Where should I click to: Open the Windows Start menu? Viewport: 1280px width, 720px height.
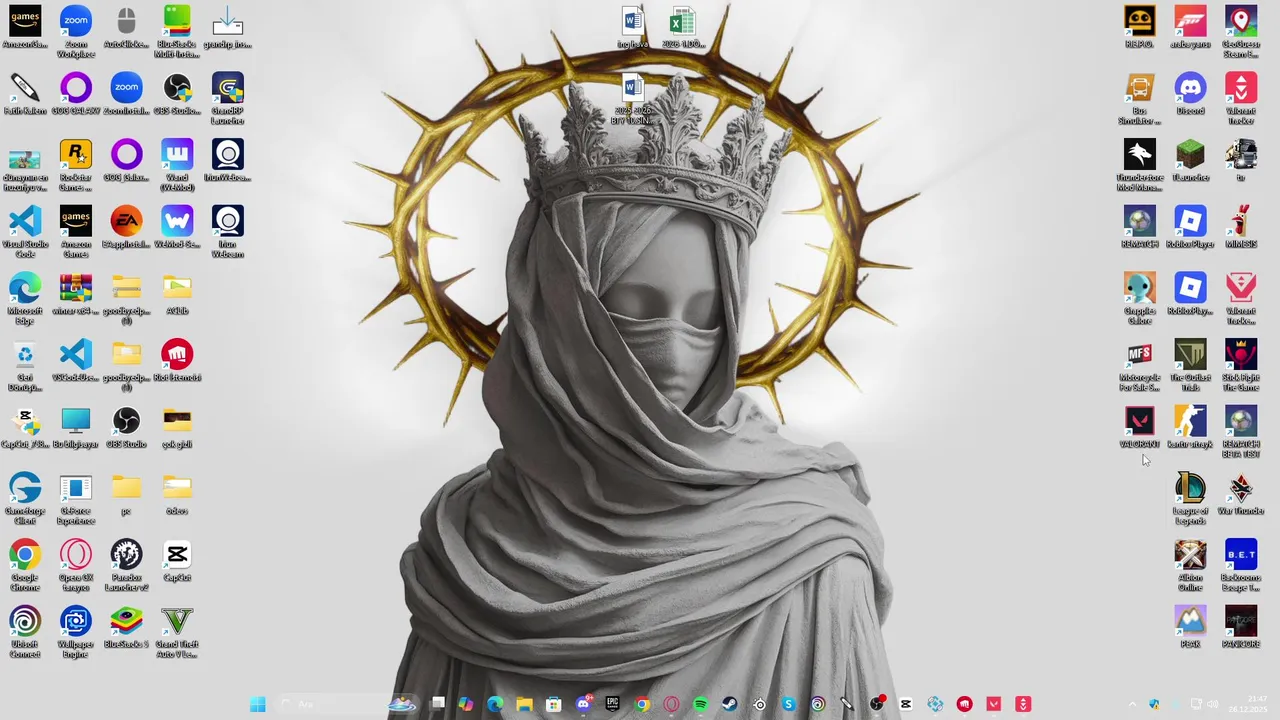(258, 704)
